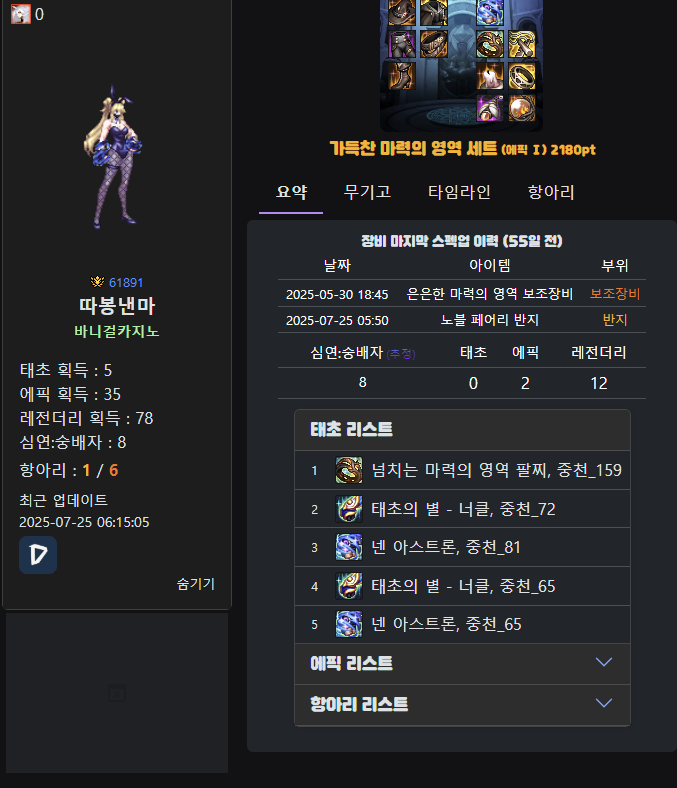The image size is (677, 788).
Task: Switch to the 무기고 tab
Action: click(367, 192)
